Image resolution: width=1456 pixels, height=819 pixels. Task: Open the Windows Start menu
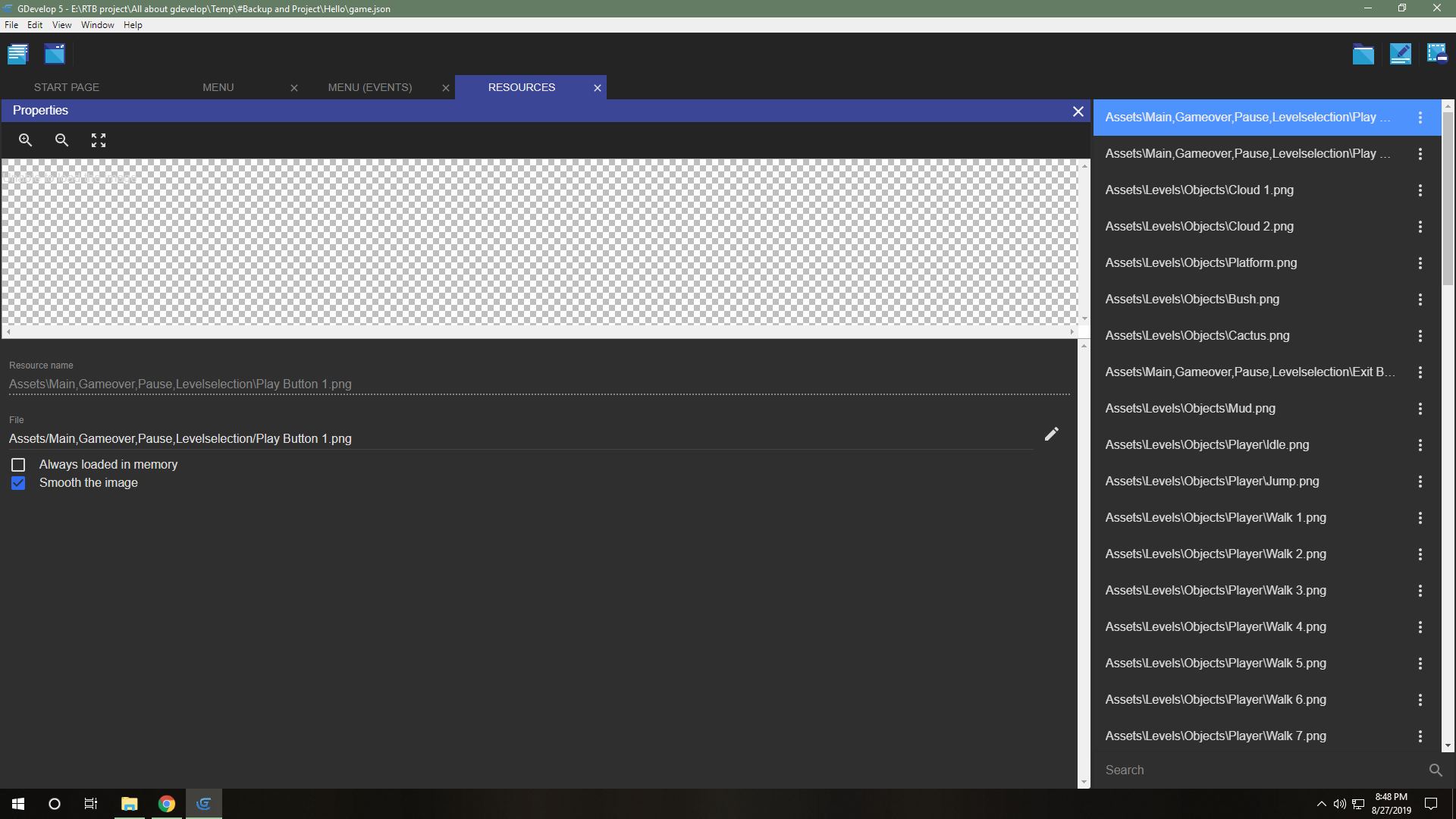click(x=18, y=804)
